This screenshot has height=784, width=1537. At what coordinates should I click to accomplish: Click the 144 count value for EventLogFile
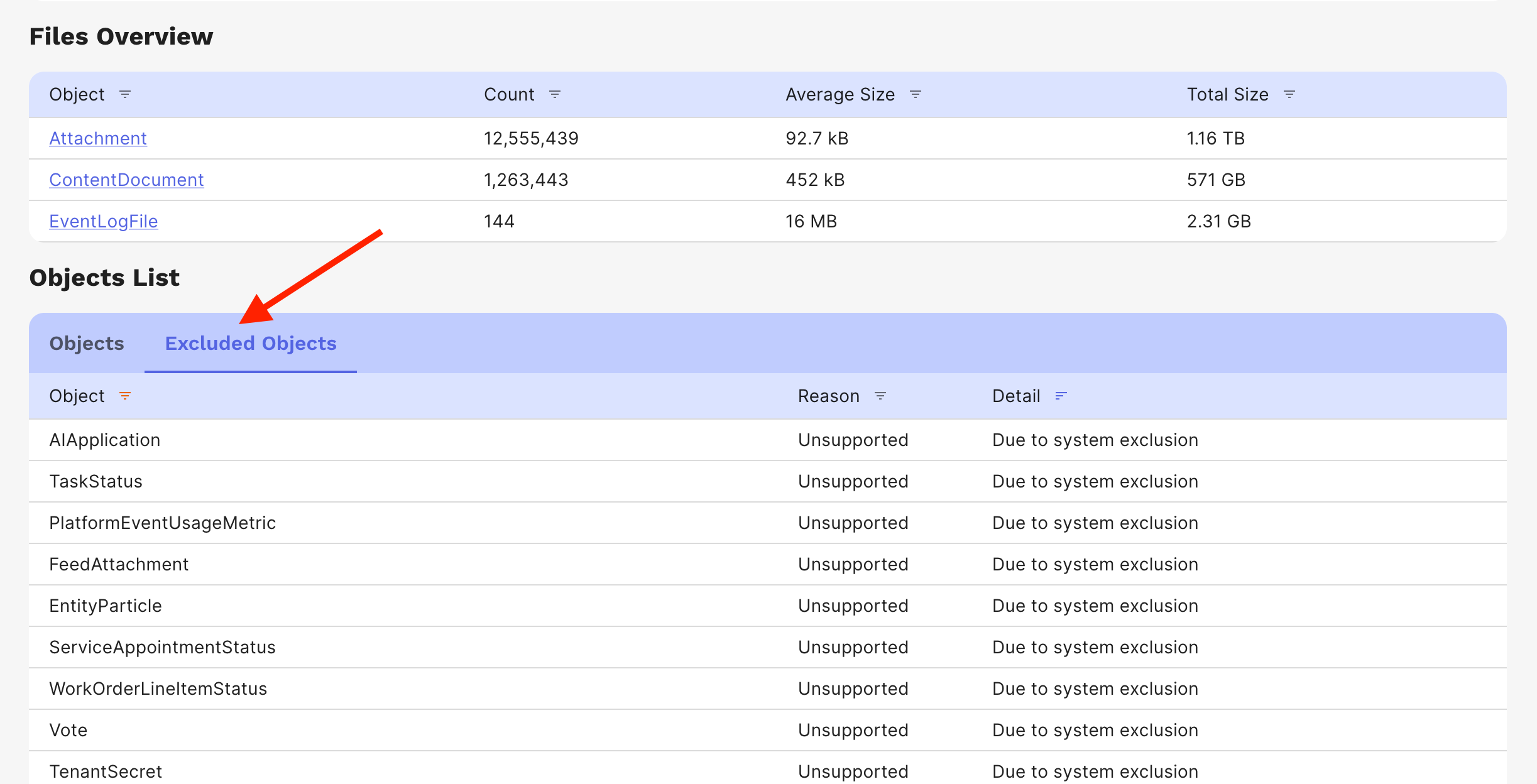(499, 221)
